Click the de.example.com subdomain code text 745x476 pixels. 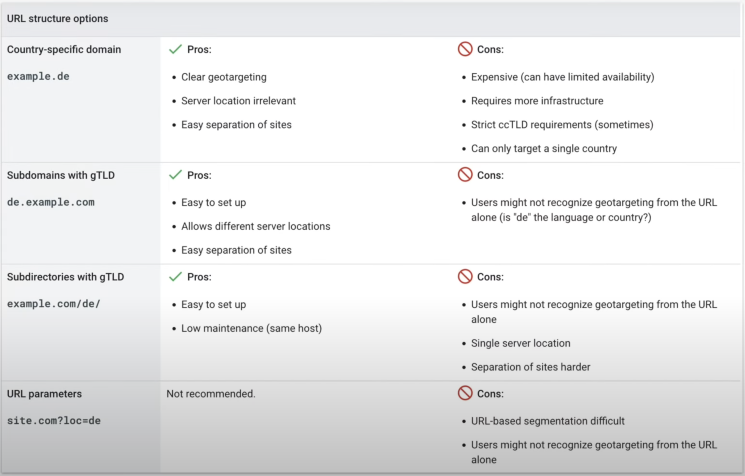51,202
